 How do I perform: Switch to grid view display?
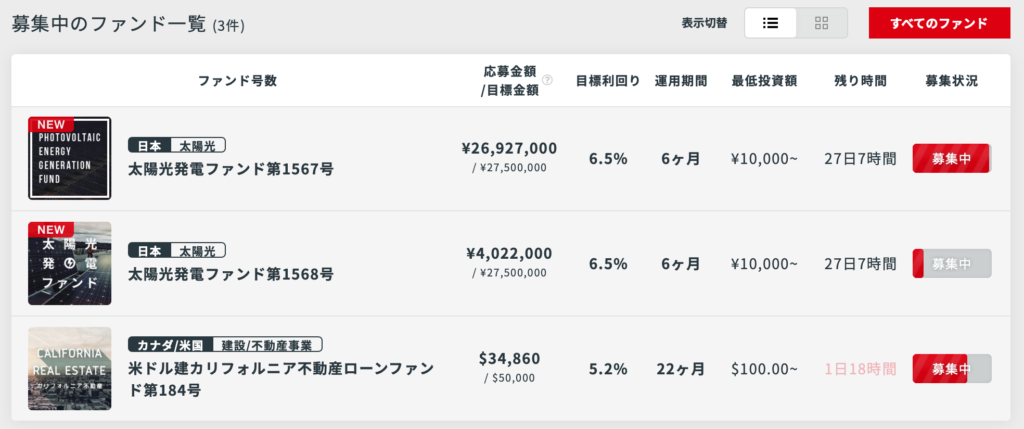pyautogui.click(x=822, y=23)
